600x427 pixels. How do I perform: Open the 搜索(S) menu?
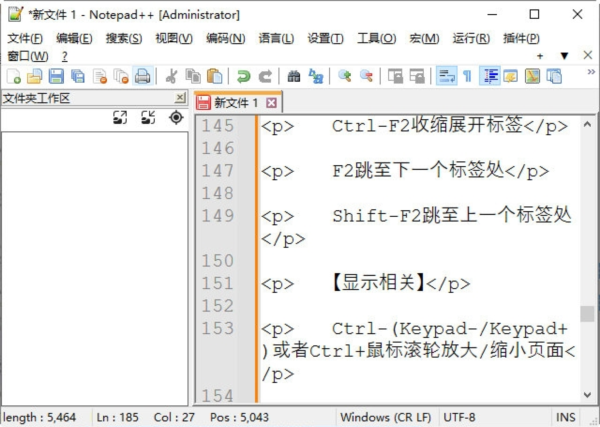(x=124, y=38)
